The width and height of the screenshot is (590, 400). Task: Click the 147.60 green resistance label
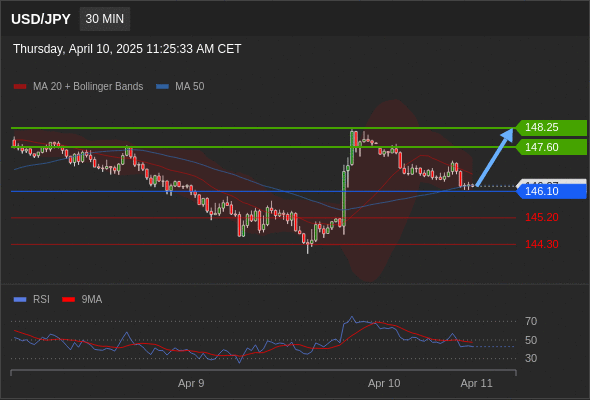[551, 147]
